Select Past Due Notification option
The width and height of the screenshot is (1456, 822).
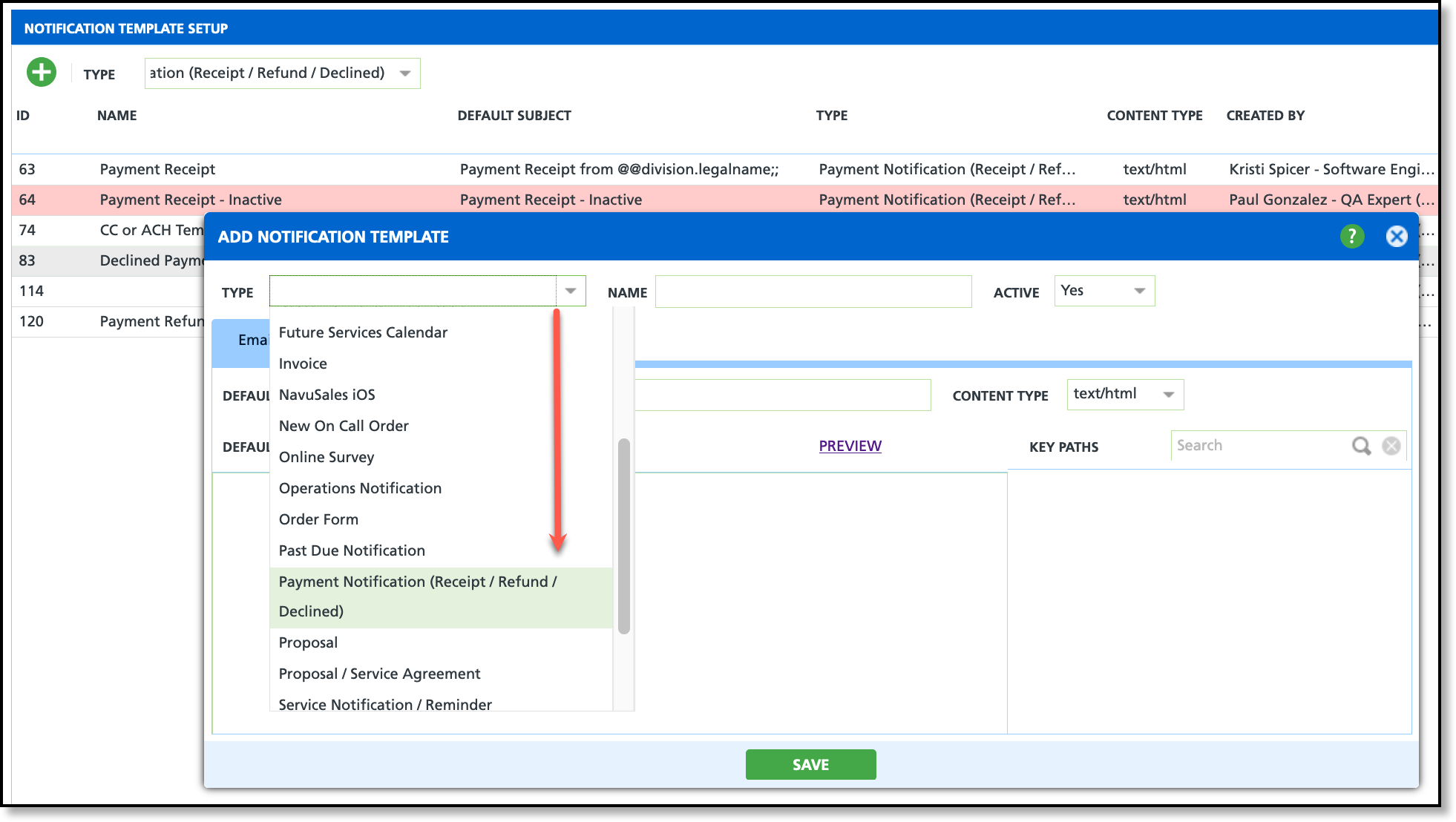(352, 550)
